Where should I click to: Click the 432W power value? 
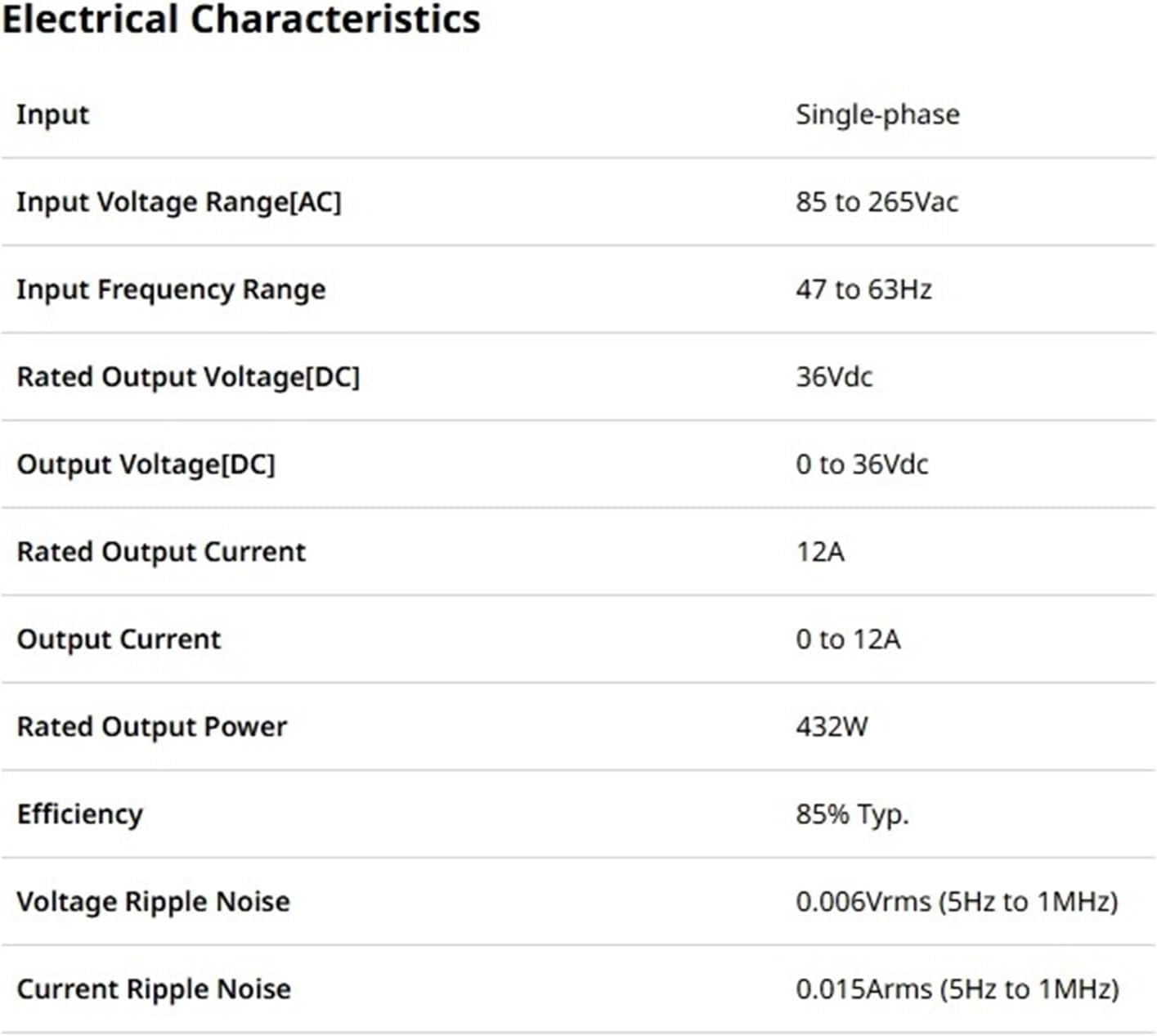pyautogui.click(x=832, y=727)
